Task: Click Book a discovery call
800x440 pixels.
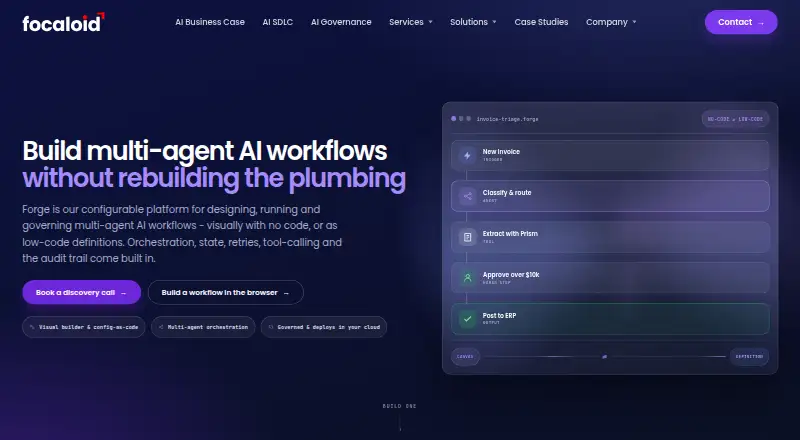Action: click(x=82, y=292)
